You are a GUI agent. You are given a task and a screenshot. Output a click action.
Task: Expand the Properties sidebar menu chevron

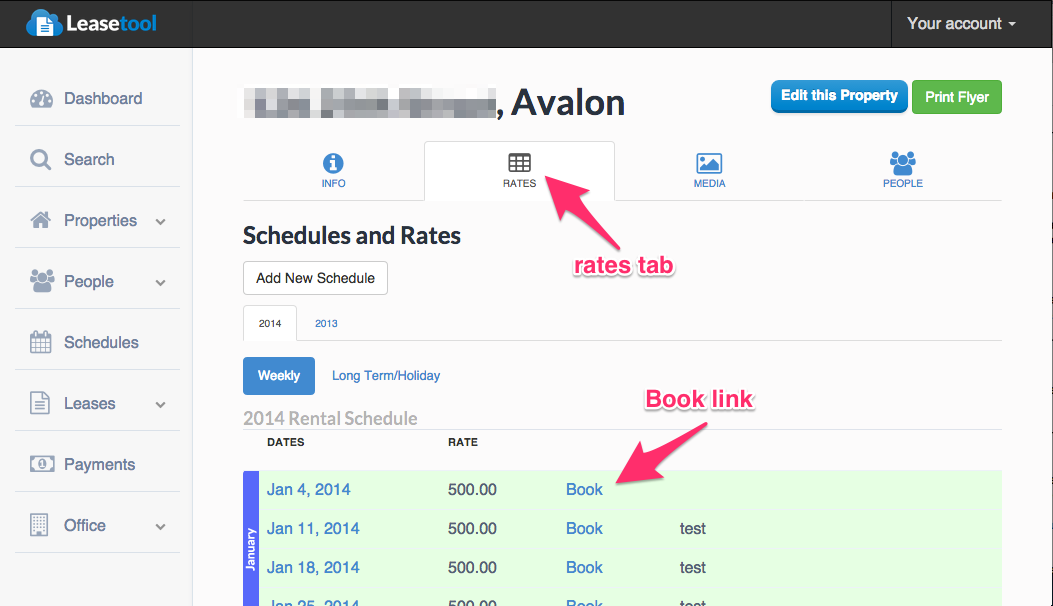point(160,222)
